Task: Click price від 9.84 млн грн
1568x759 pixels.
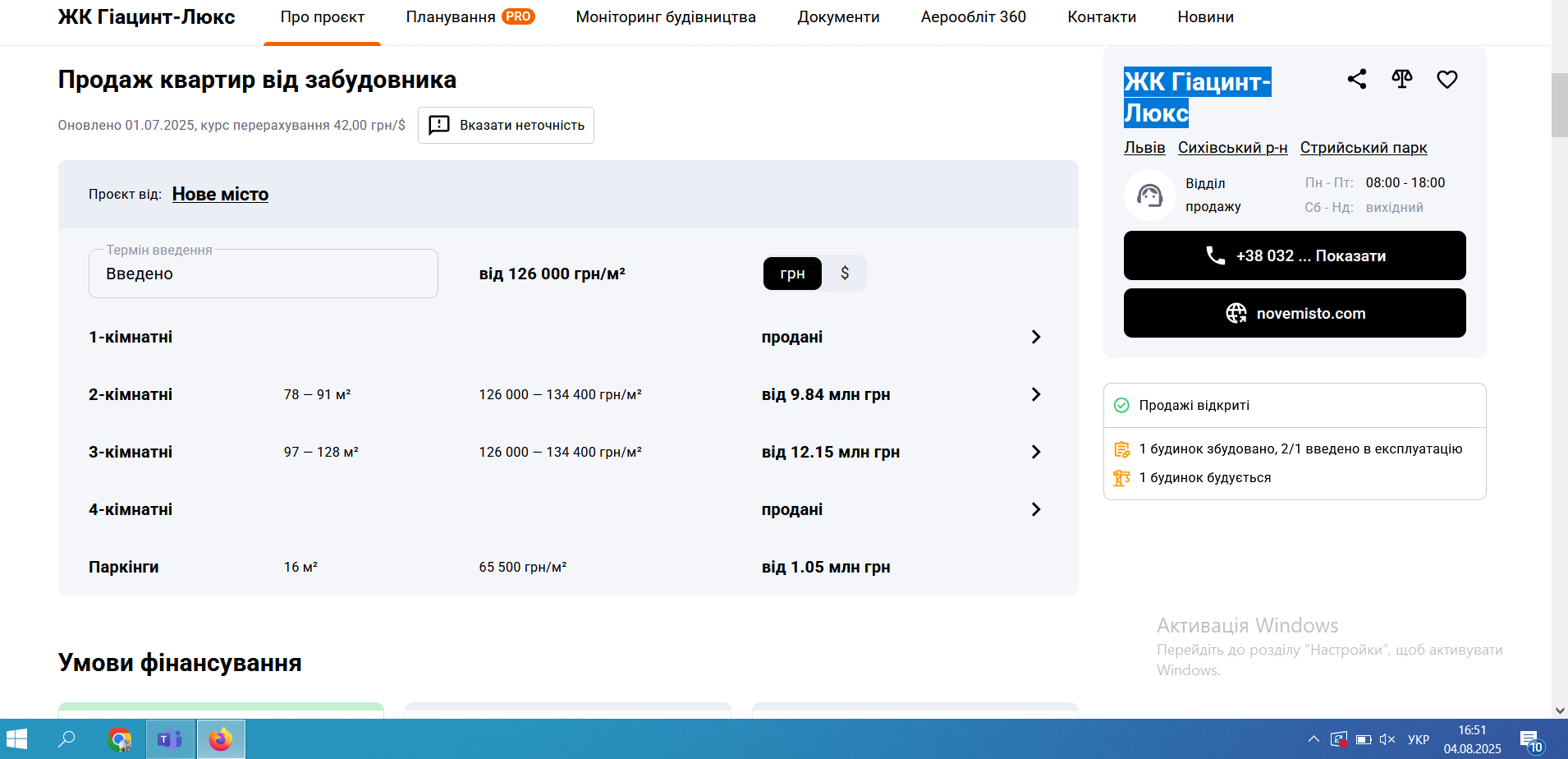Action: coord(826,394)
